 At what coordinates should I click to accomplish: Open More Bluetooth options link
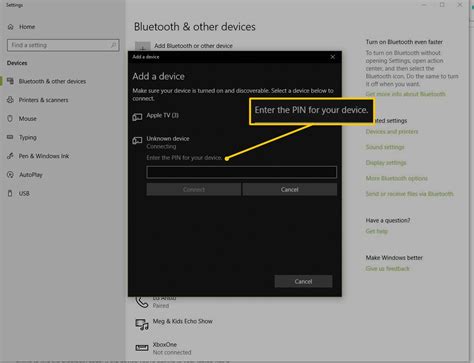click(396, 178)
